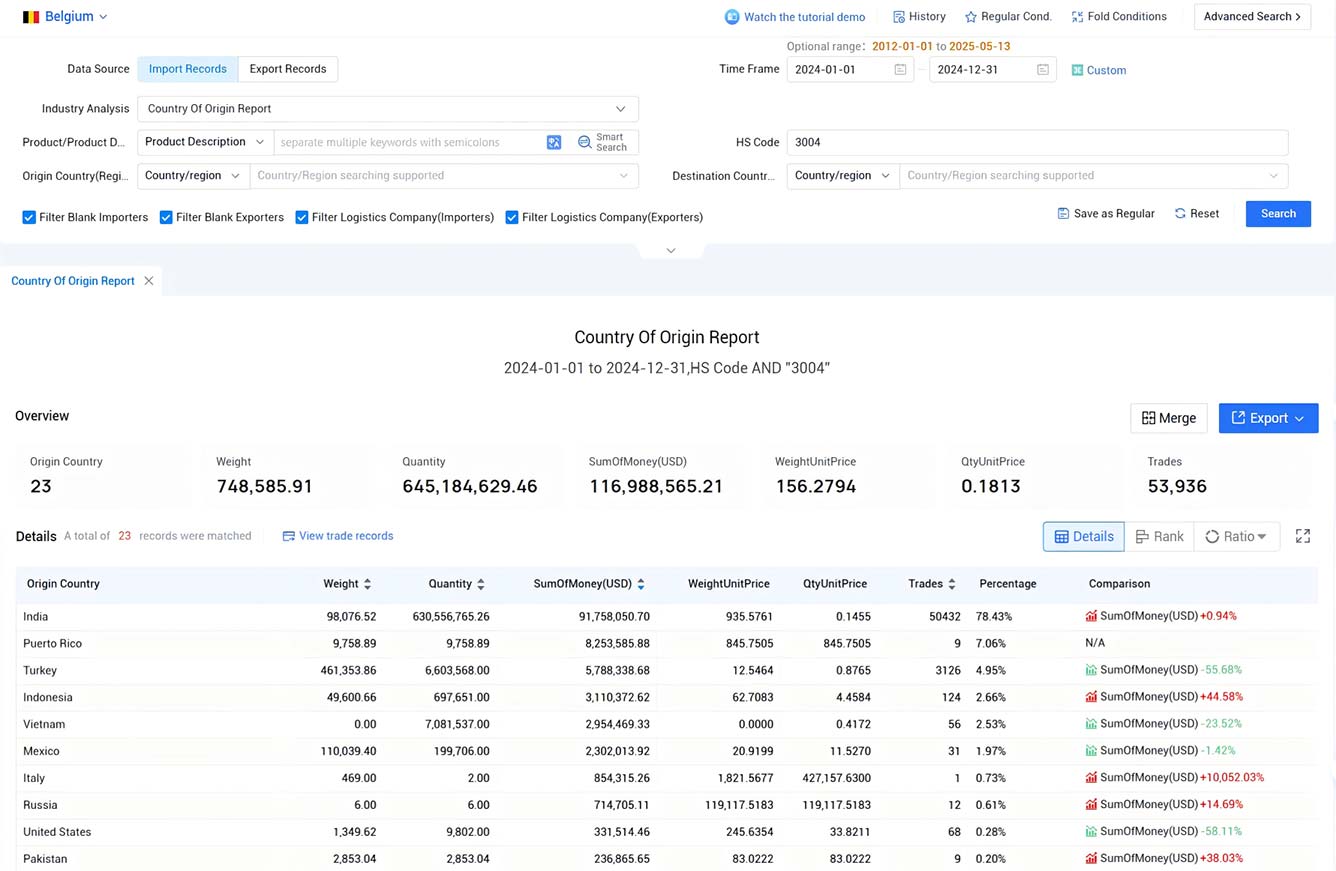This screenshot has height=871, width=1336.
Task: Open origin Country/region type dropdown
Action: [193, 176]
